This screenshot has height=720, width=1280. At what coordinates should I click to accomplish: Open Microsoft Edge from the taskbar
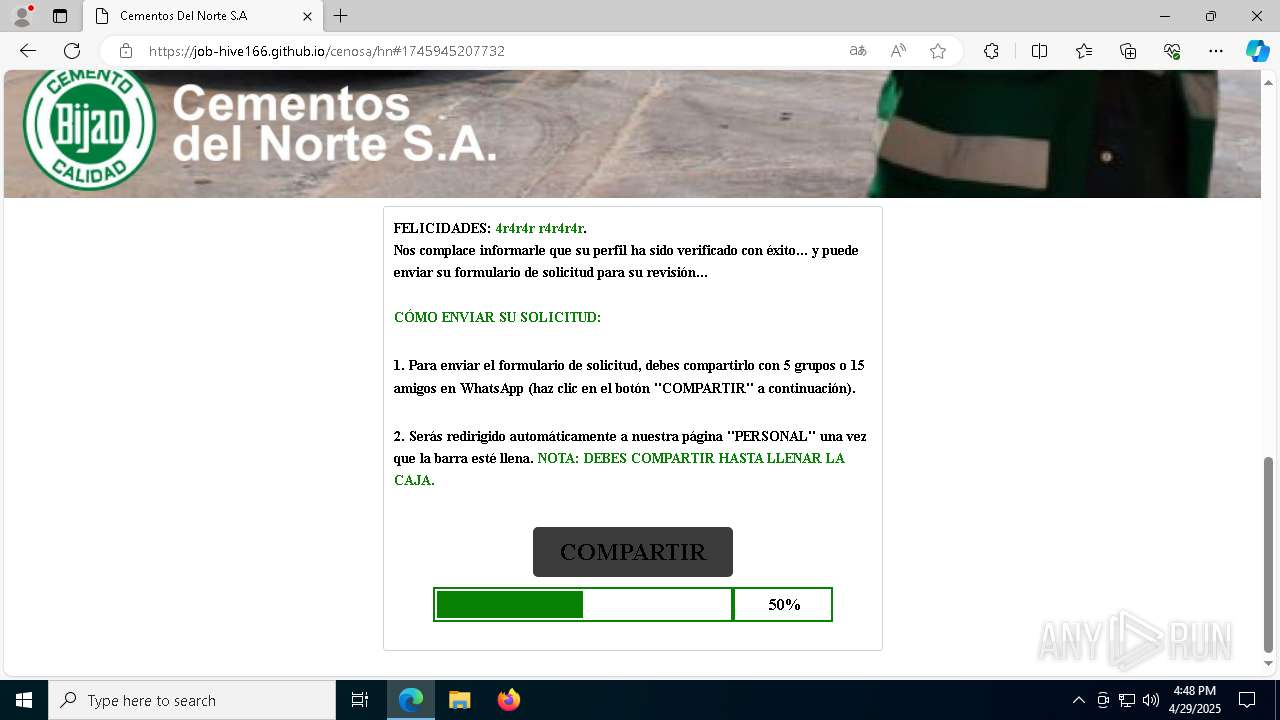(x=411, y=700)
